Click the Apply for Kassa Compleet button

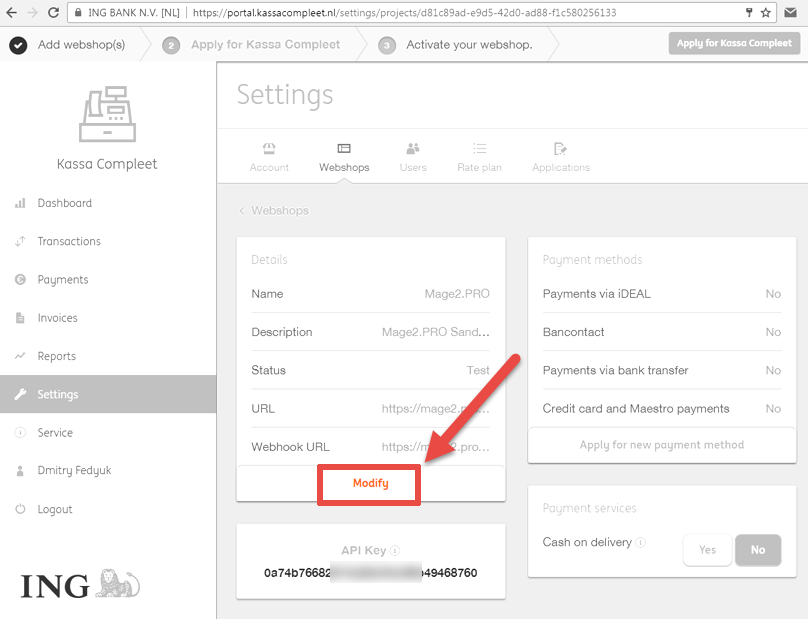(734, 43)
